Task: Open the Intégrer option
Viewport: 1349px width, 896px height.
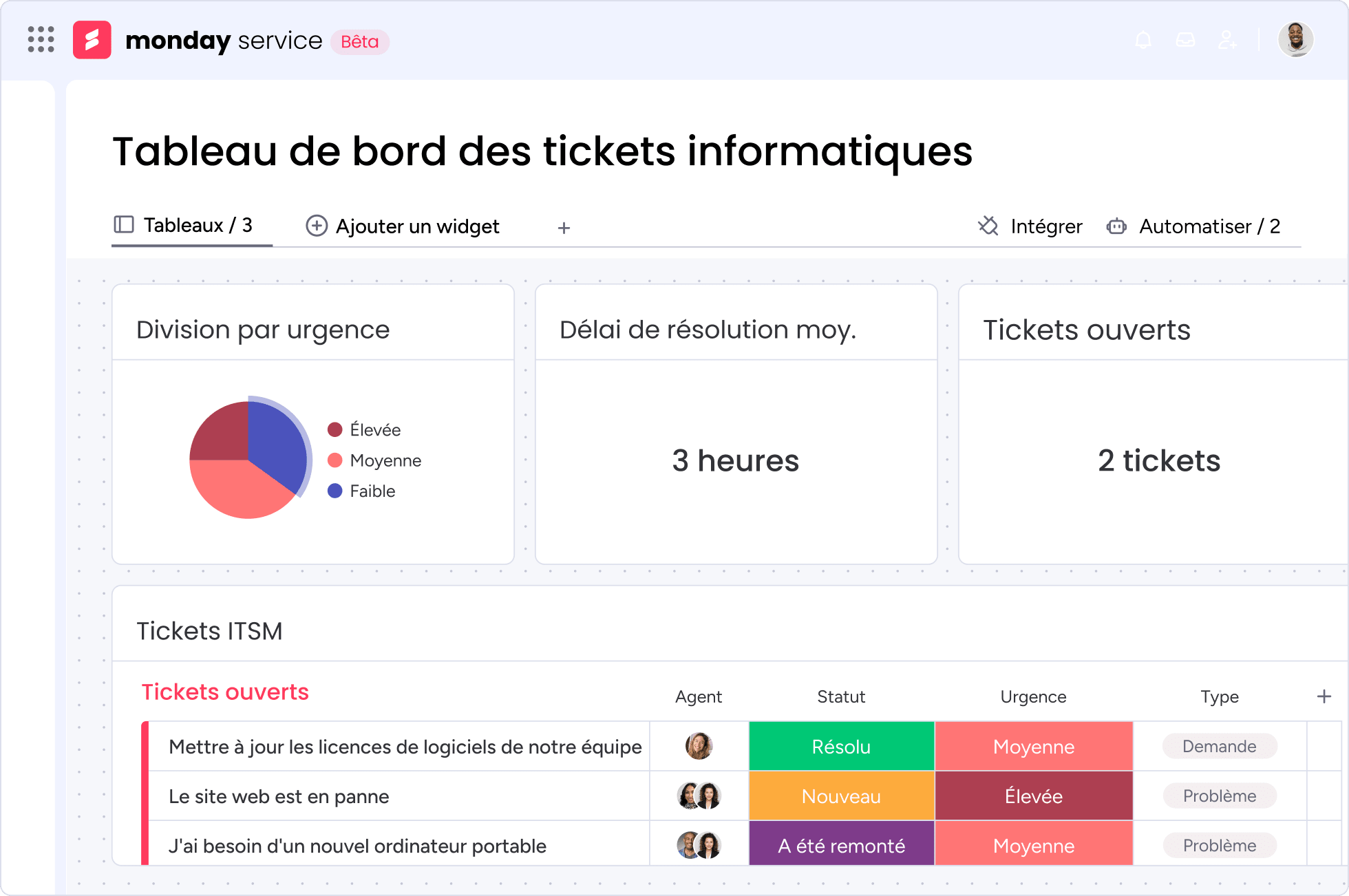Action: (1030, 226)
